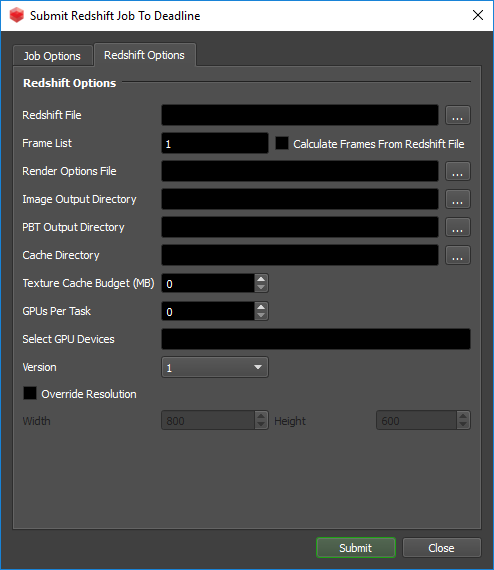This screenshot has width=494, height=570.
Task: Switch to the Job Options tab
Action: click(x=52, y=56)
